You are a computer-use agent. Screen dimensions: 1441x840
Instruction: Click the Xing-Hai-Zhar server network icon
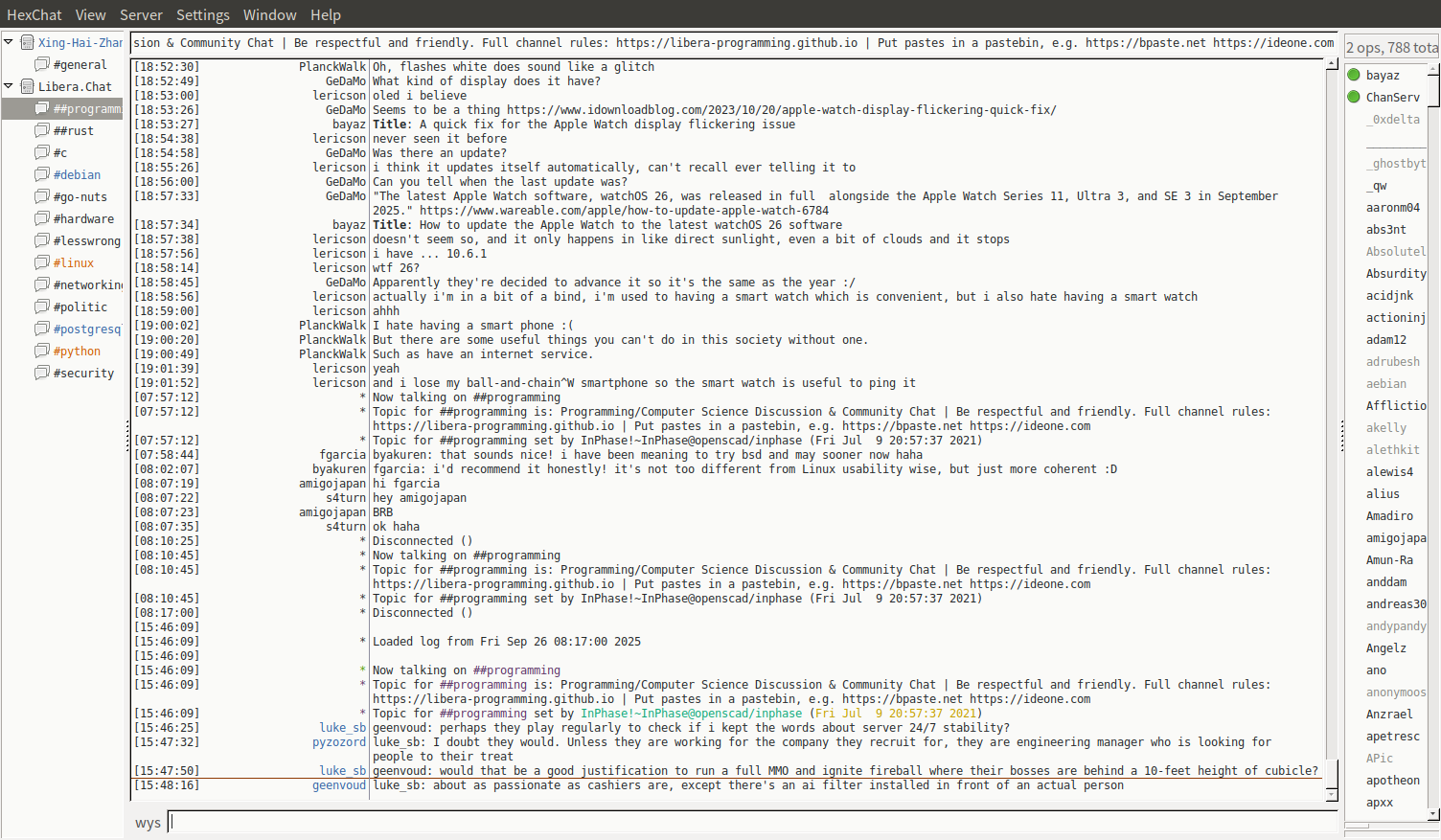tap(28, 42)
